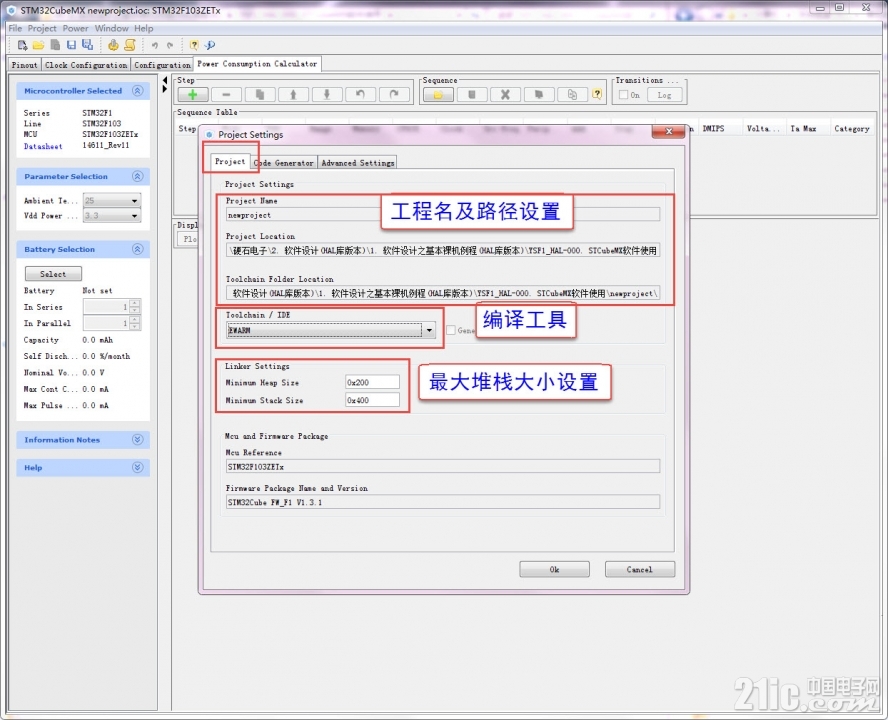Click the Minimum Stack Size field
888x720 pixels.
[x=373, y=400]
